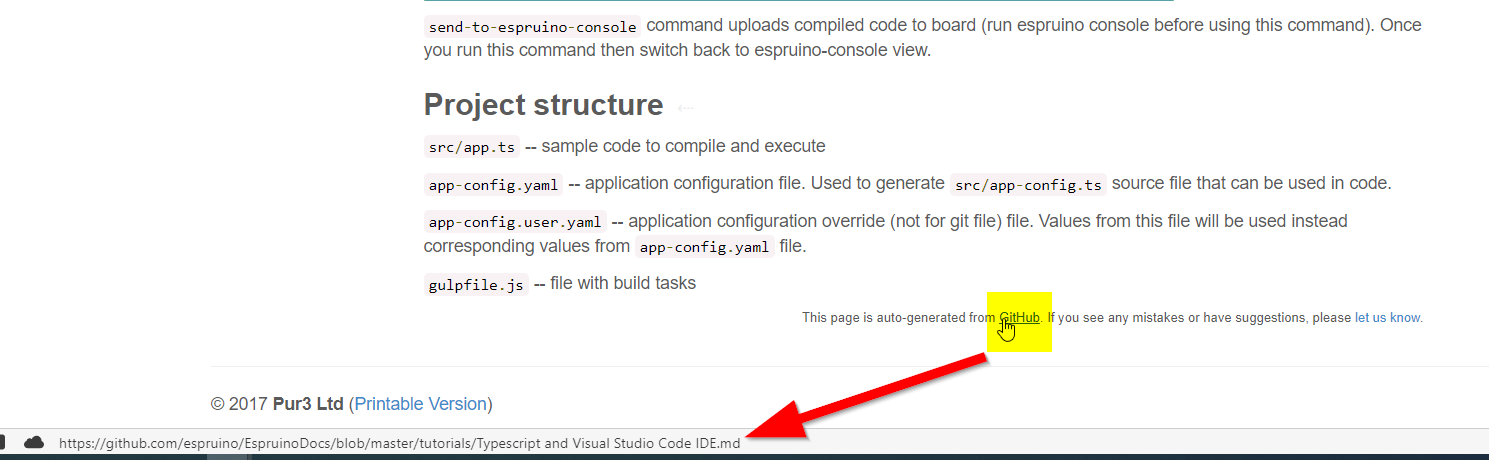The image size is (1489, 460).
Task: Click 'file with build tasks' description
Action: click(x=622, y=284)
